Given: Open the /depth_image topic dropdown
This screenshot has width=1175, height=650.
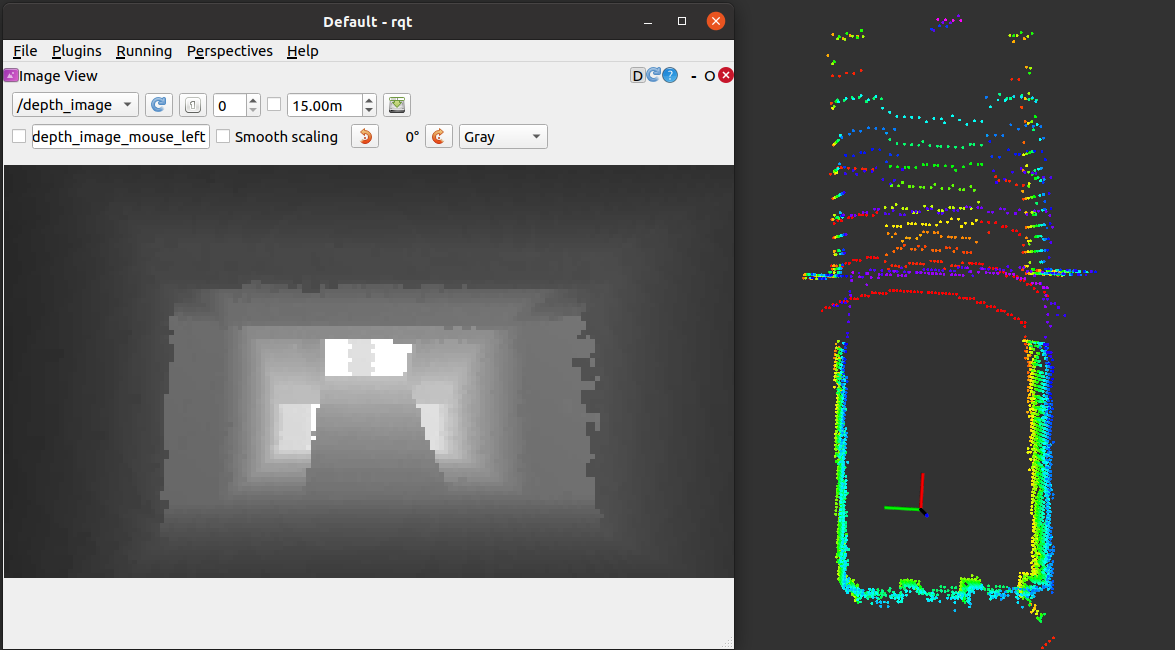Looking at the screenshot, I should (75, 105).
